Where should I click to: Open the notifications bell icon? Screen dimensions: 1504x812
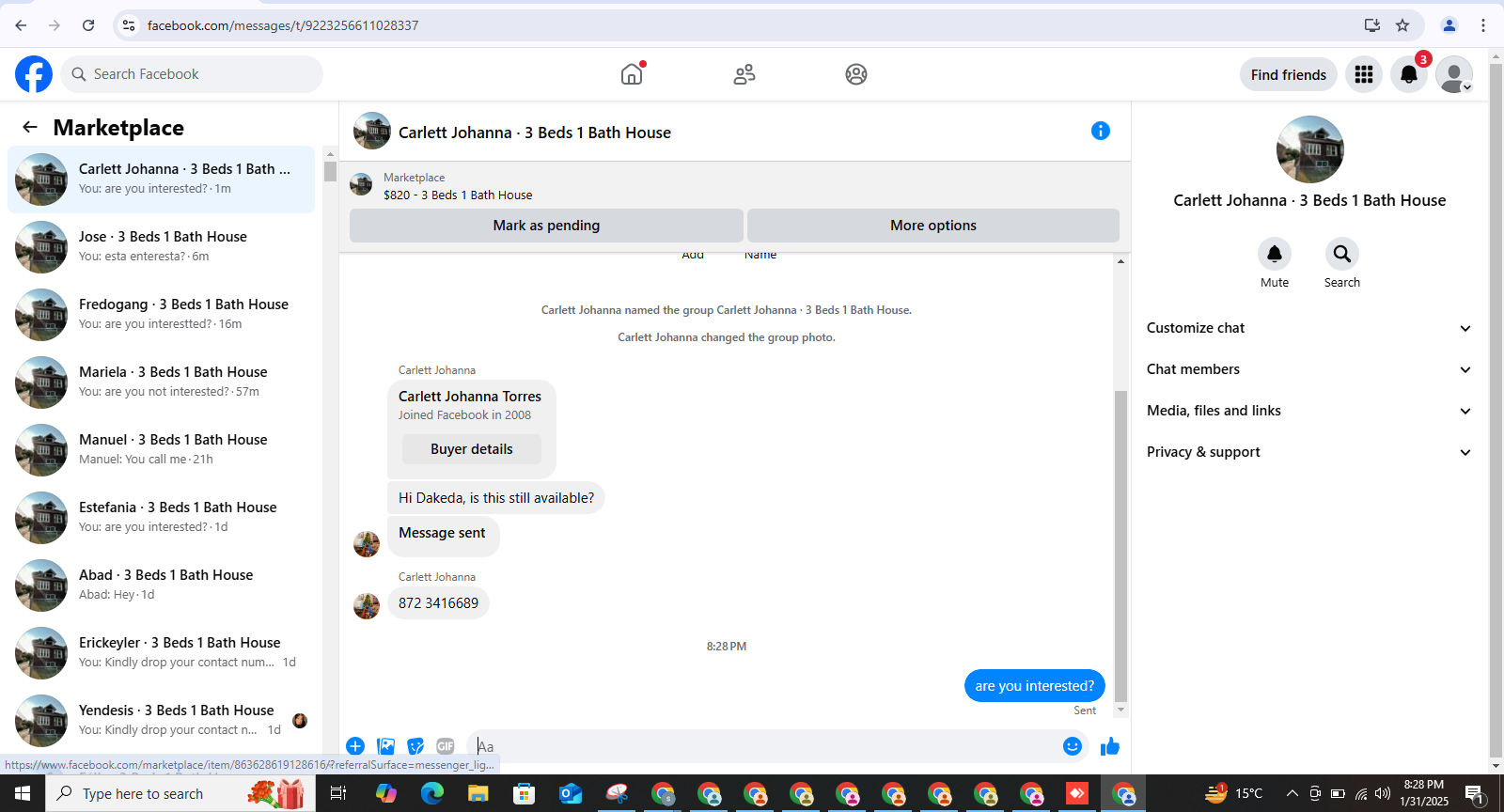pyautogui.click(x=1409, y=74)
